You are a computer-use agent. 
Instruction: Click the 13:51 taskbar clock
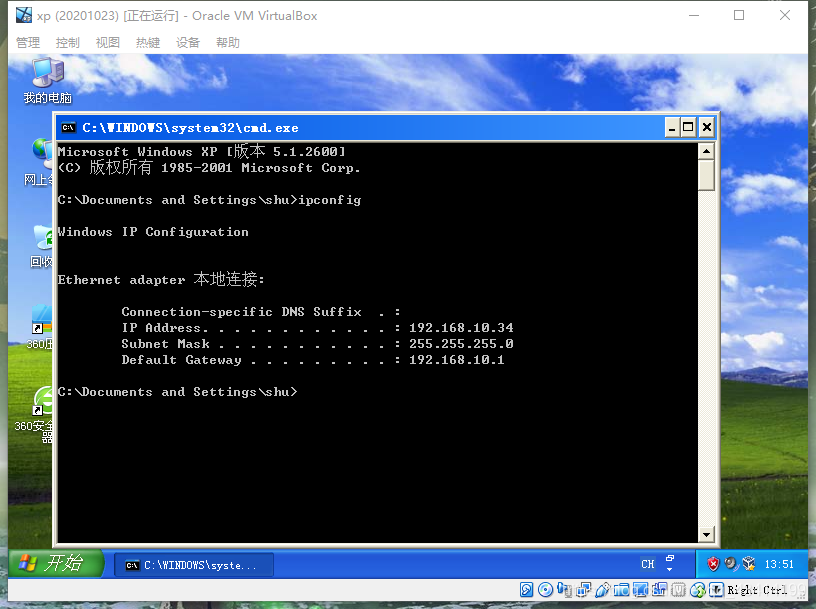point(779,564)
